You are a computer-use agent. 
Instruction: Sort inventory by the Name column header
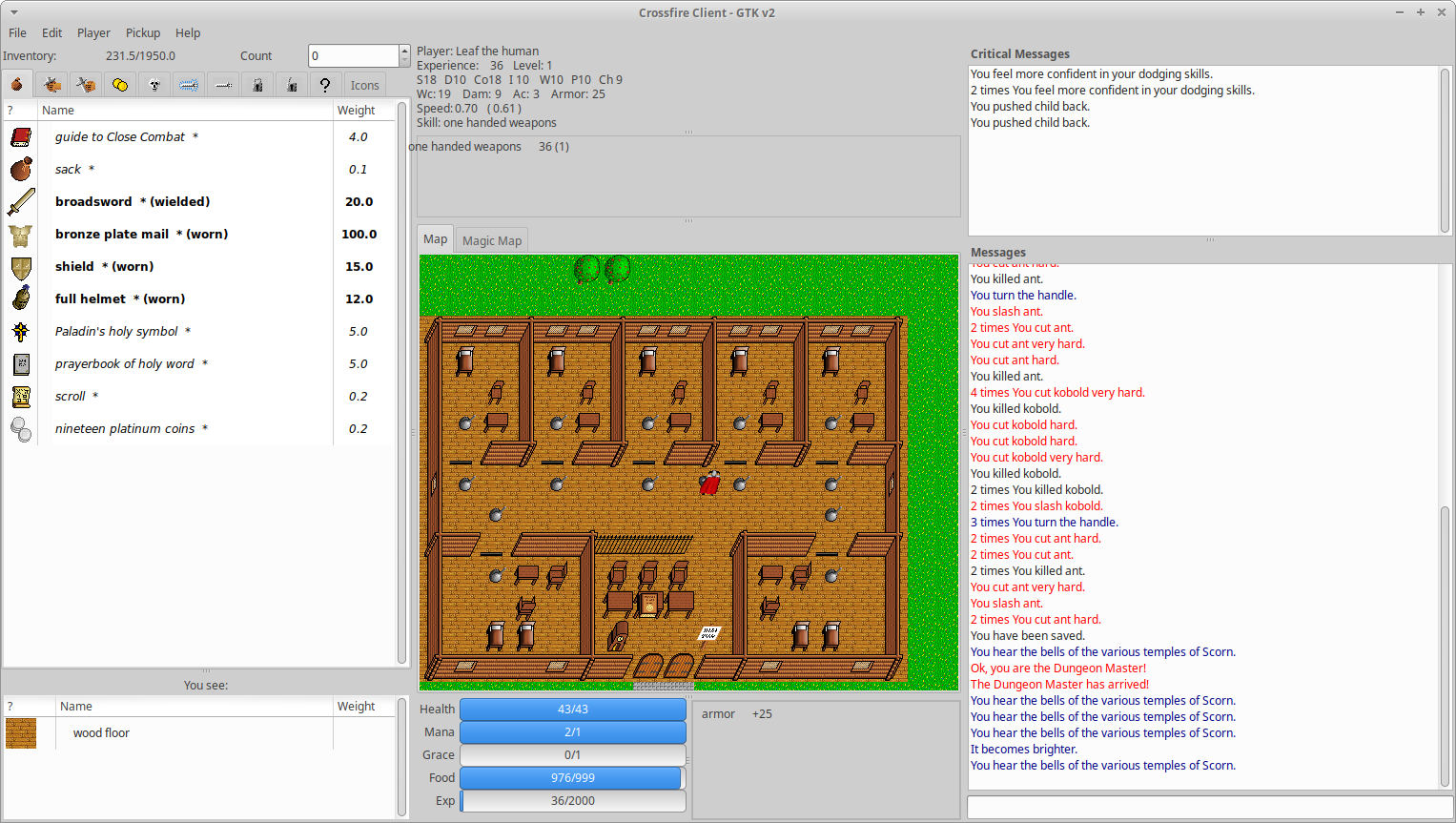(x=185, y=111)
